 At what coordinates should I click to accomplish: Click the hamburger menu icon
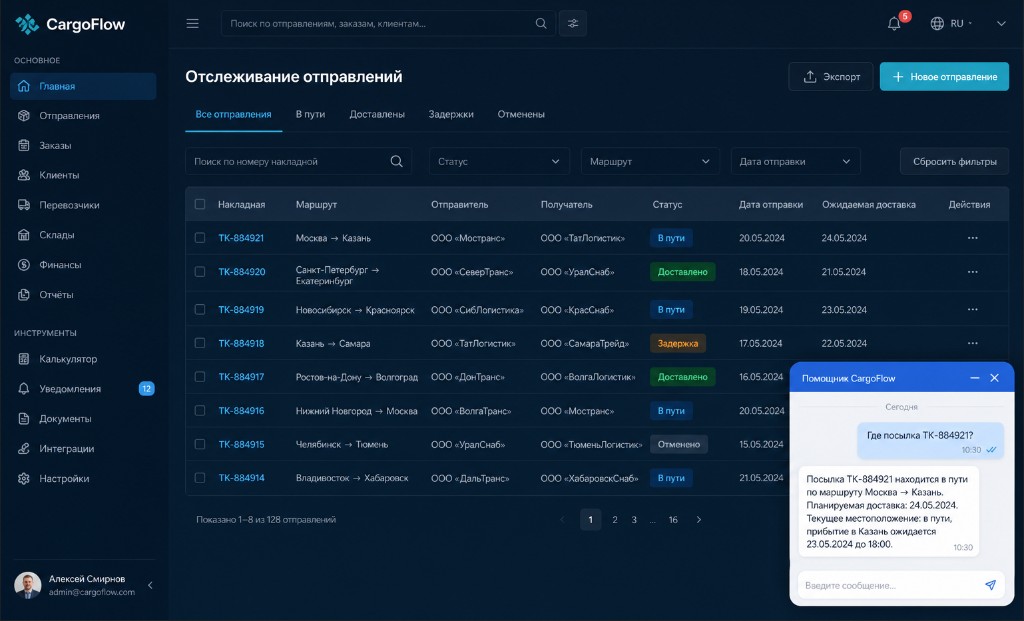click(x=192, y=24)
